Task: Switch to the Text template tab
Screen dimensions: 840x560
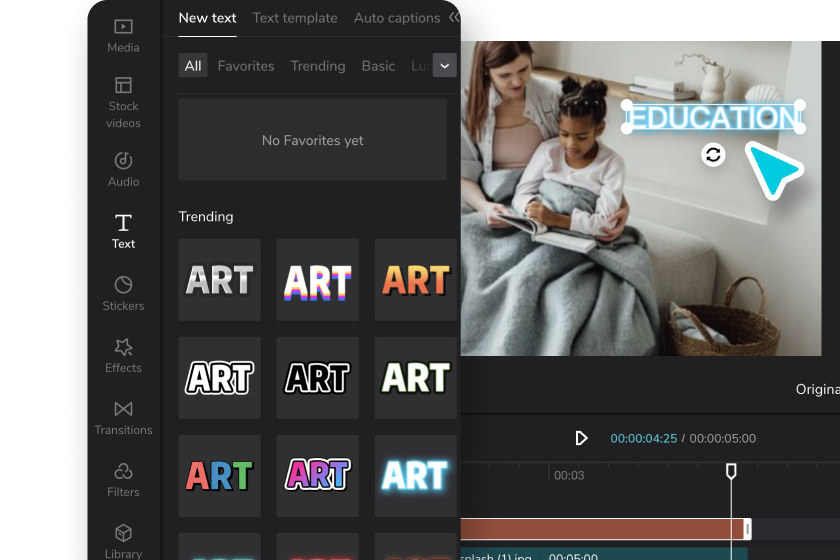Action: [x=295, y=18]
